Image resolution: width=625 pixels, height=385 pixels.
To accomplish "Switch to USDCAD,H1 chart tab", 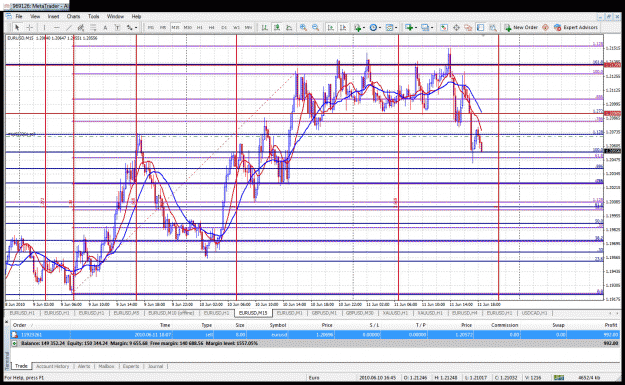I will (x=534, y=313).
